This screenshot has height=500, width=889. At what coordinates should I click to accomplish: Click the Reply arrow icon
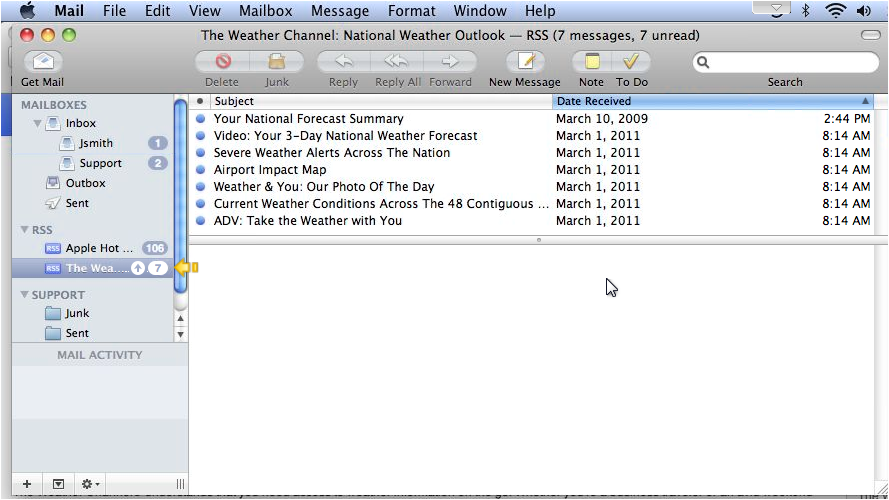[x=343, y=62]
